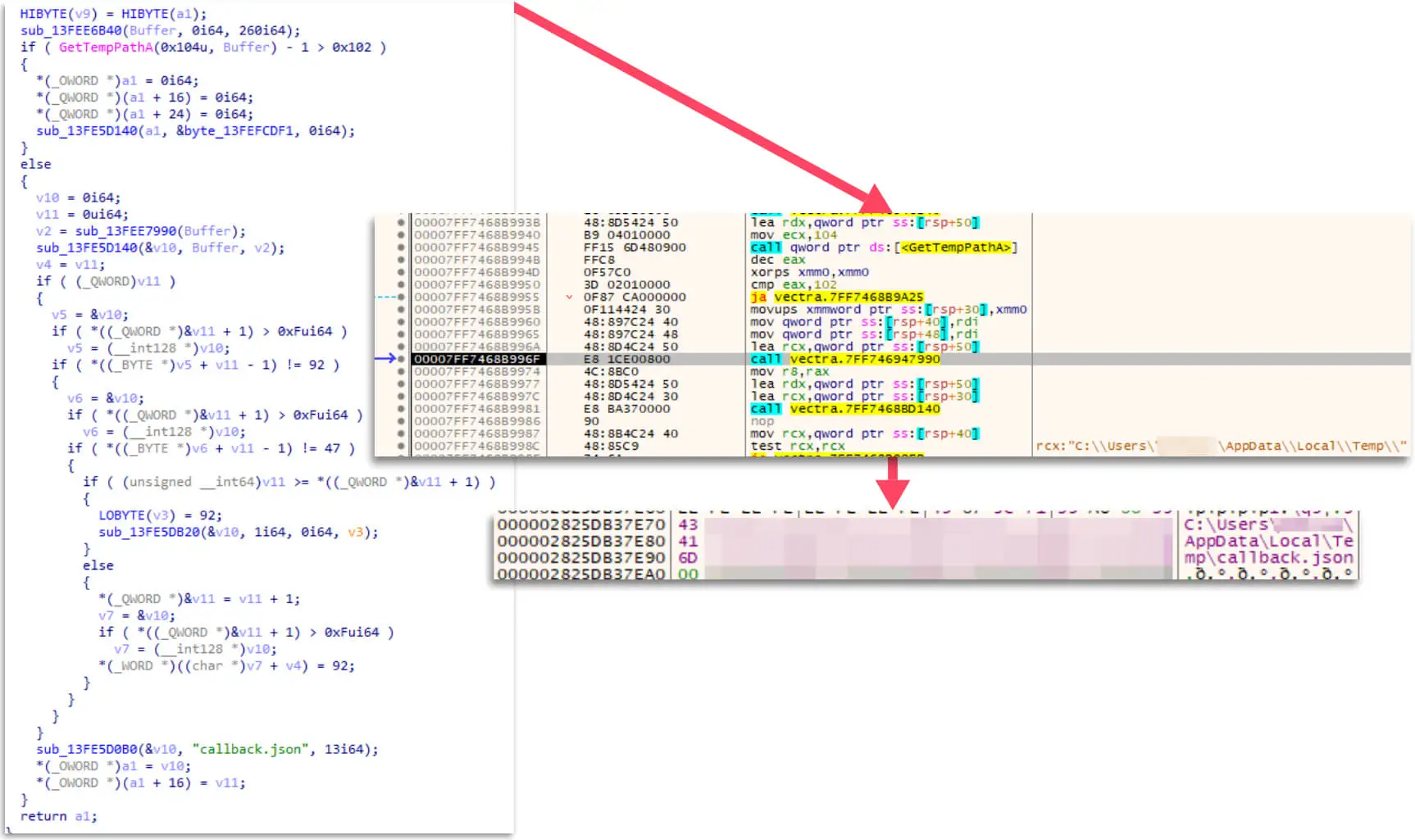Select opcode bytes FF15 6D480900
1415x840 pixels.
tap(635, 247)
